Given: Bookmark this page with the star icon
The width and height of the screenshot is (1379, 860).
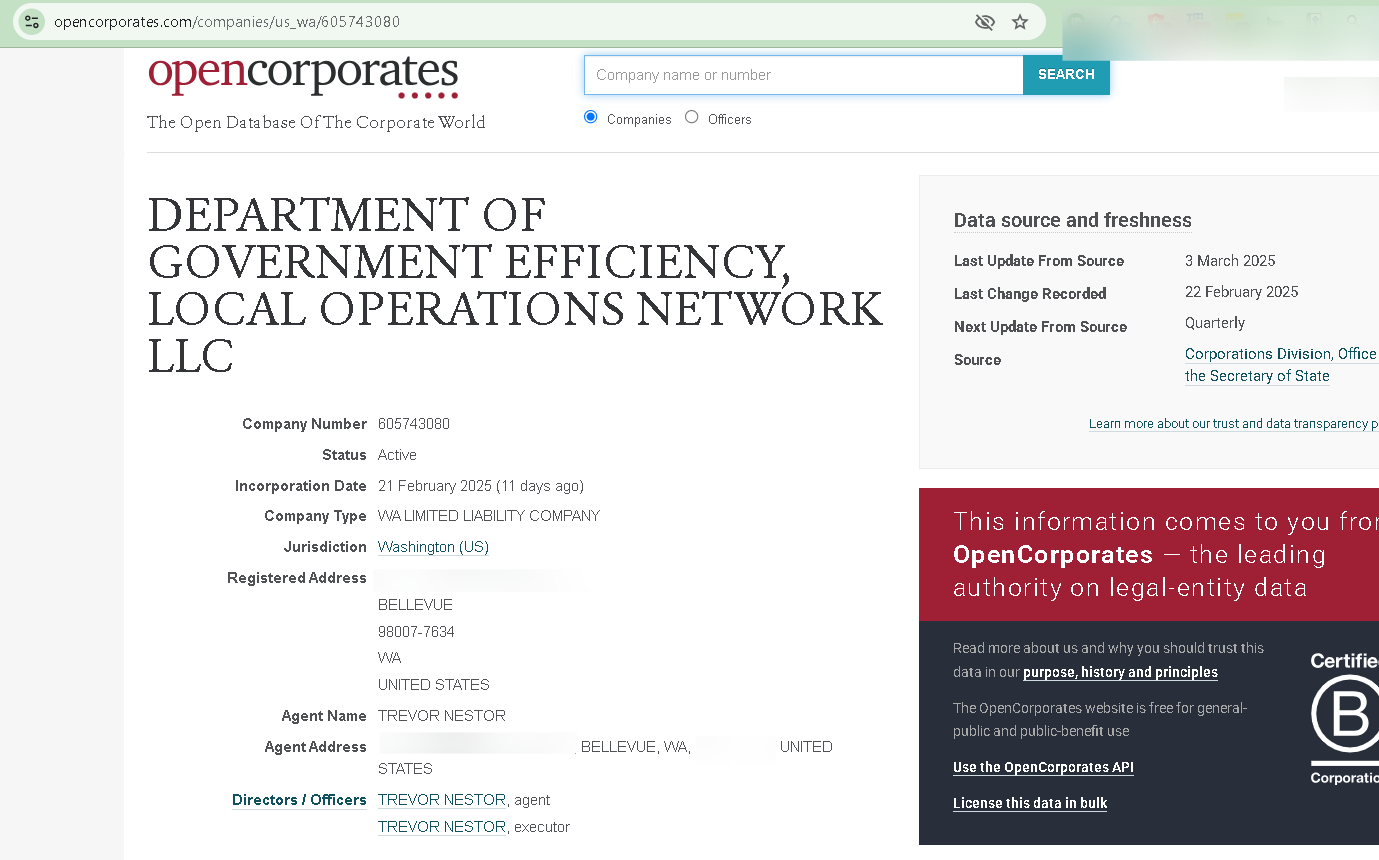Looking at the screenshot, I should click(x=1020, y=22).
